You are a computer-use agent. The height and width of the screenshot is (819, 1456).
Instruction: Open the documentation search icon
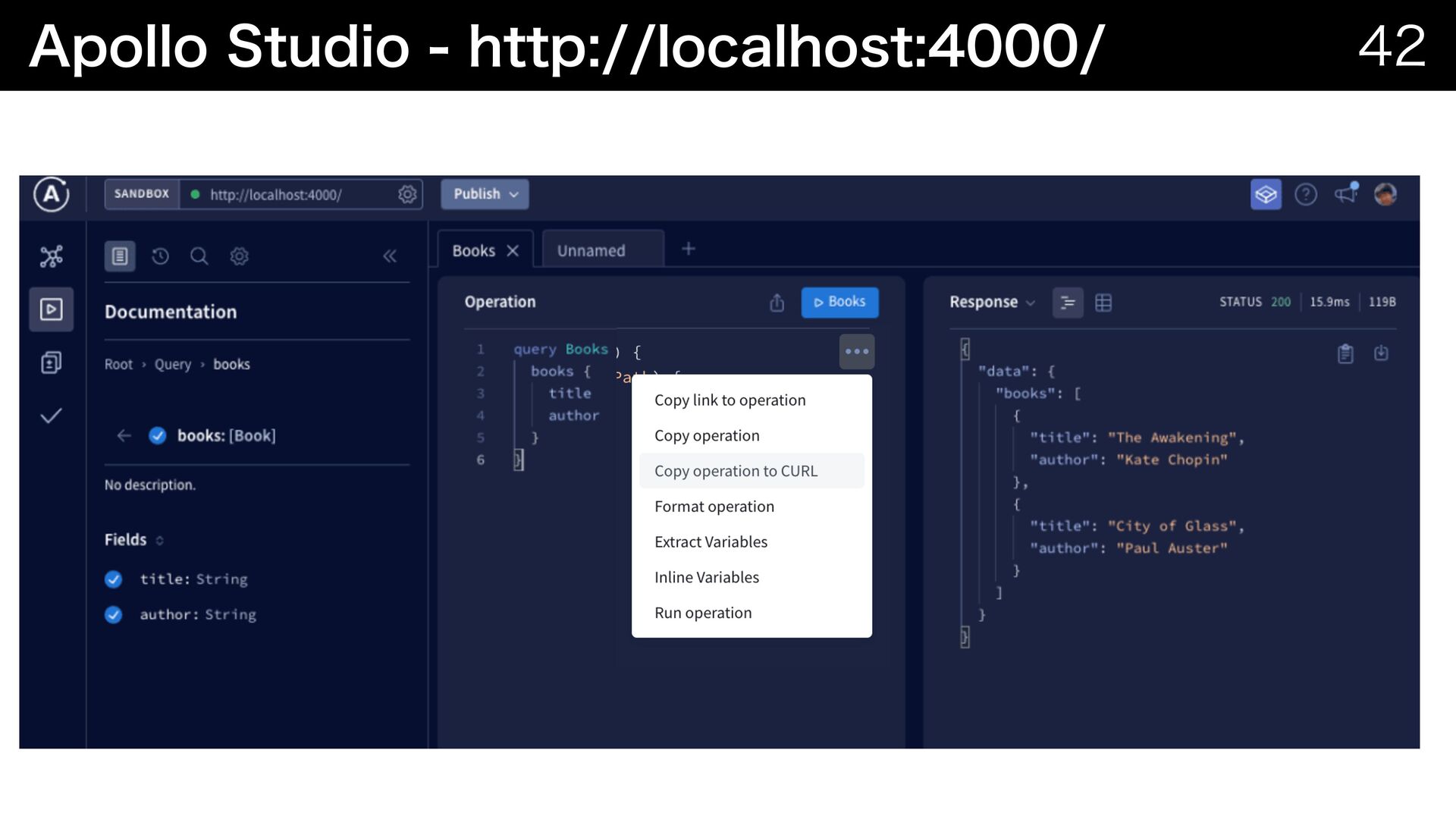click(199, 256)
